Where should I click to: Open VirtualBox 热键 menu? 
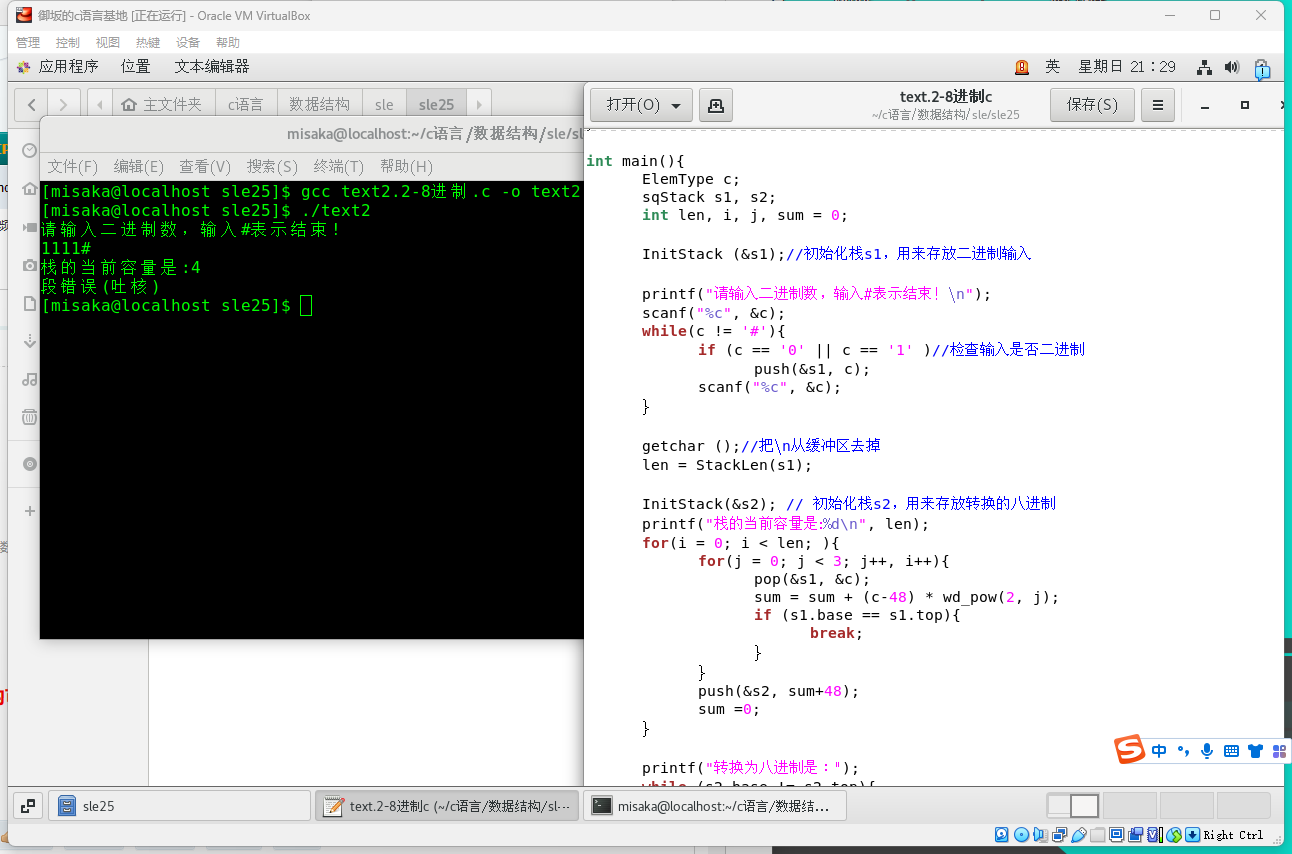click(x=148, y=43)
